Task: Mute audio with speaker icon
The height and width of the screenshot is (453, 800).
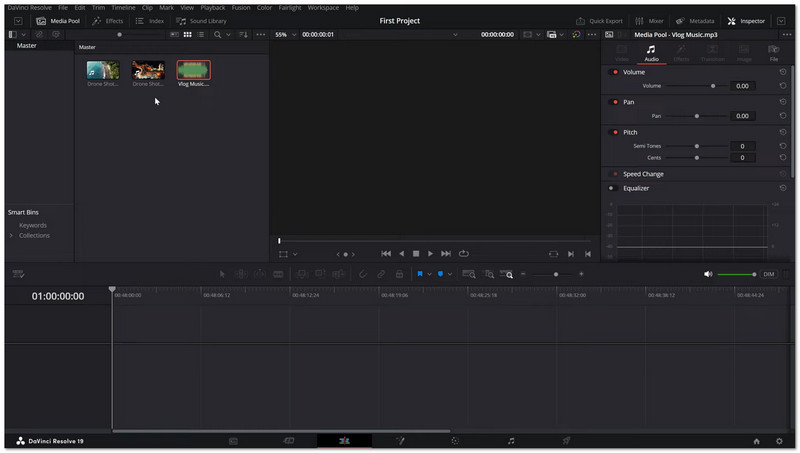Action: [x=708, y=274]
